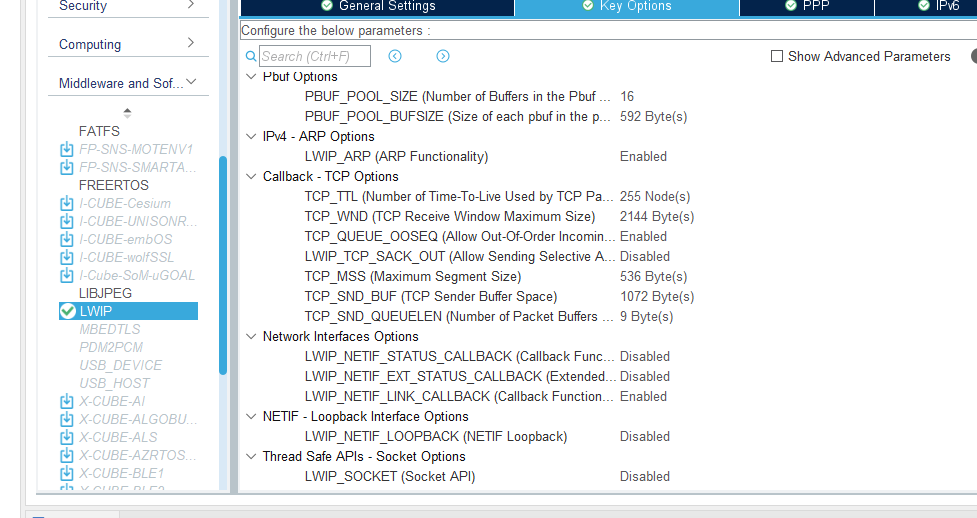Change LWIP_TCP_SACK_OUT Disabled value
Image resolution: width=977 pixels, height=518 pixels.
pos(645,256)
